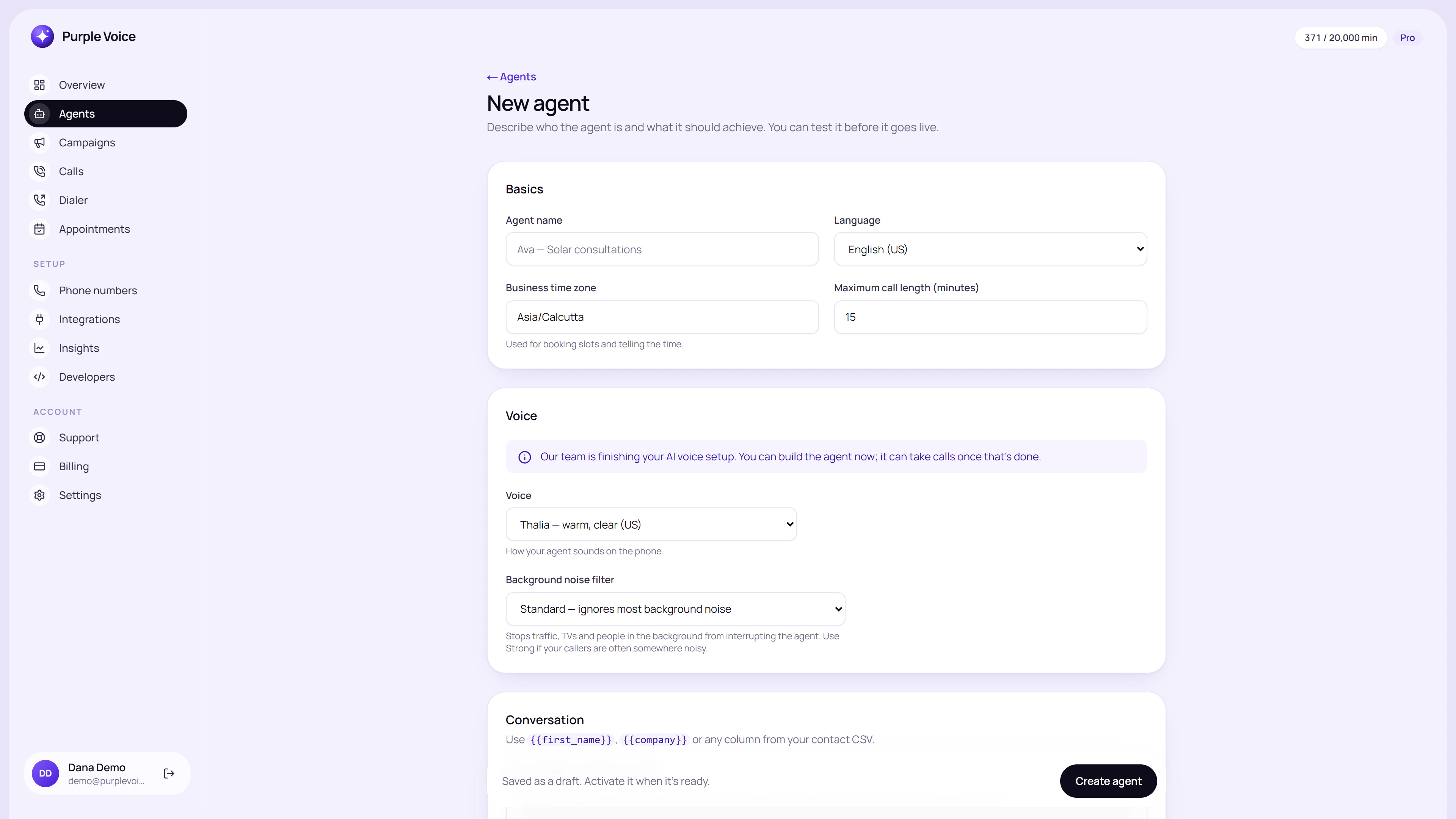Click the ACCOUNT sidebar section label
The height and width of the screenshot is (819, 1456).
tap(58, 411)
